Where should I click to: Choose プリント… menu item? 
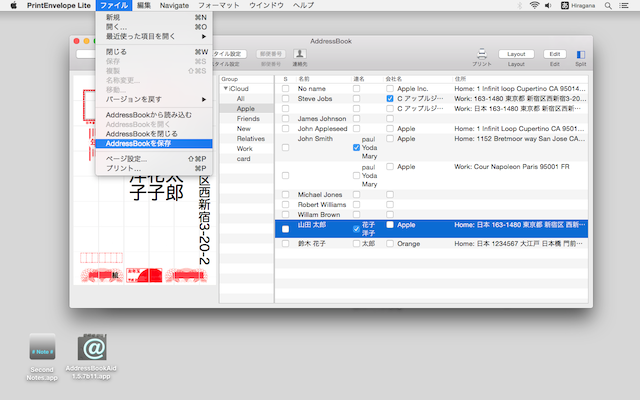[154, 168]
